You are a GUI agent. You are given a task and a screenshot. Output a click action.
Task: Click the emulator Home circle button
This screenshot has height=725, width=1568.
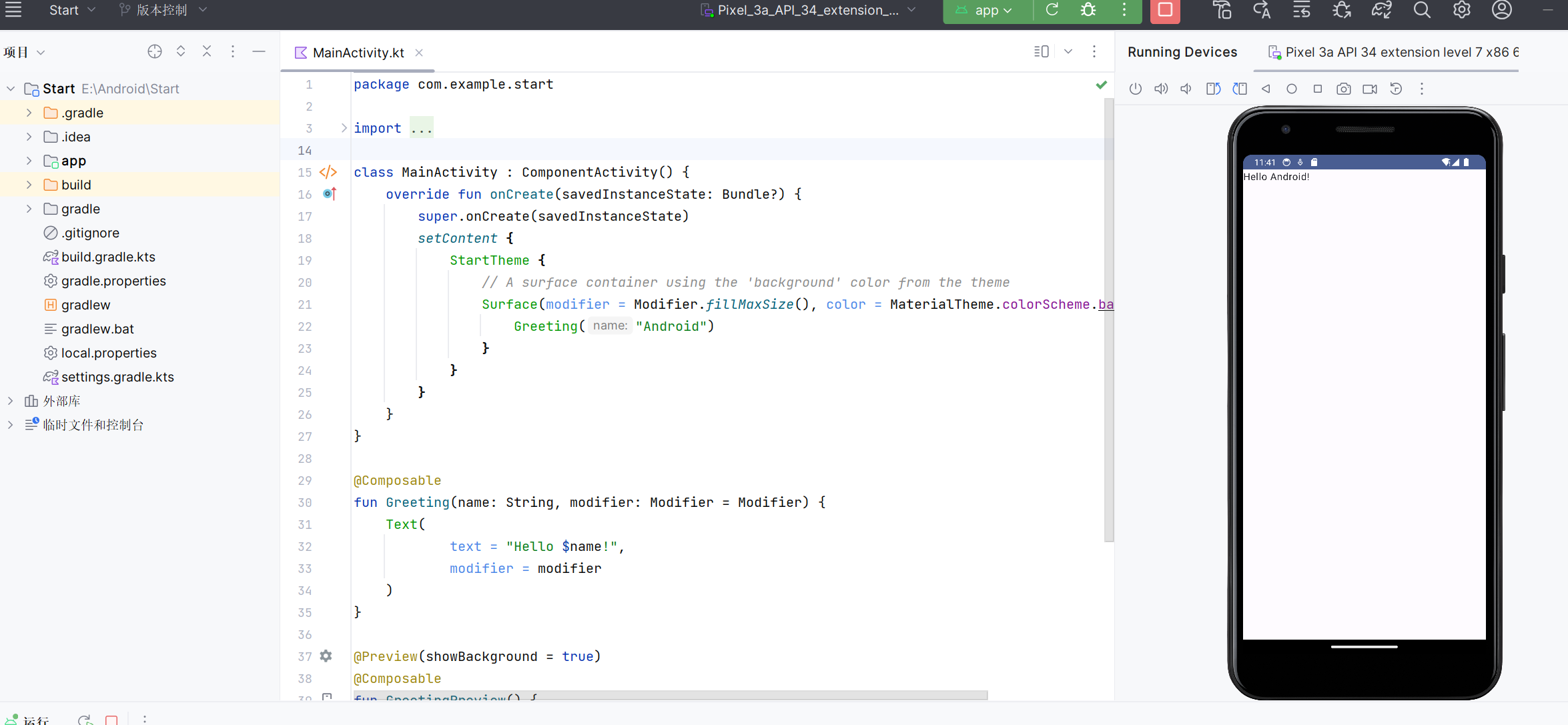pos(1292,89)
